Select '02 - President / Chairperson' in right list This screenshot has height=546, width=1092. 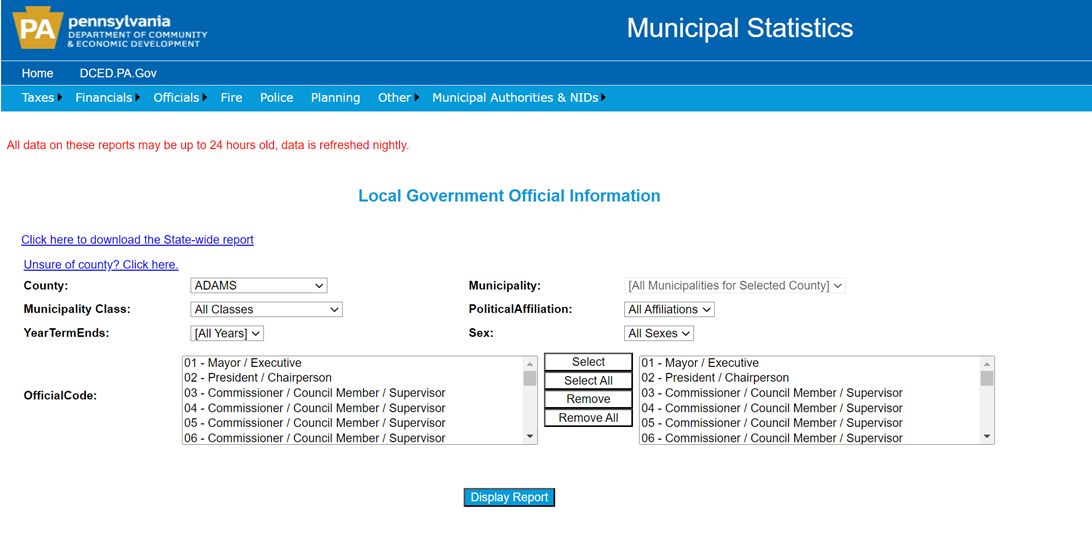[810, 377]
